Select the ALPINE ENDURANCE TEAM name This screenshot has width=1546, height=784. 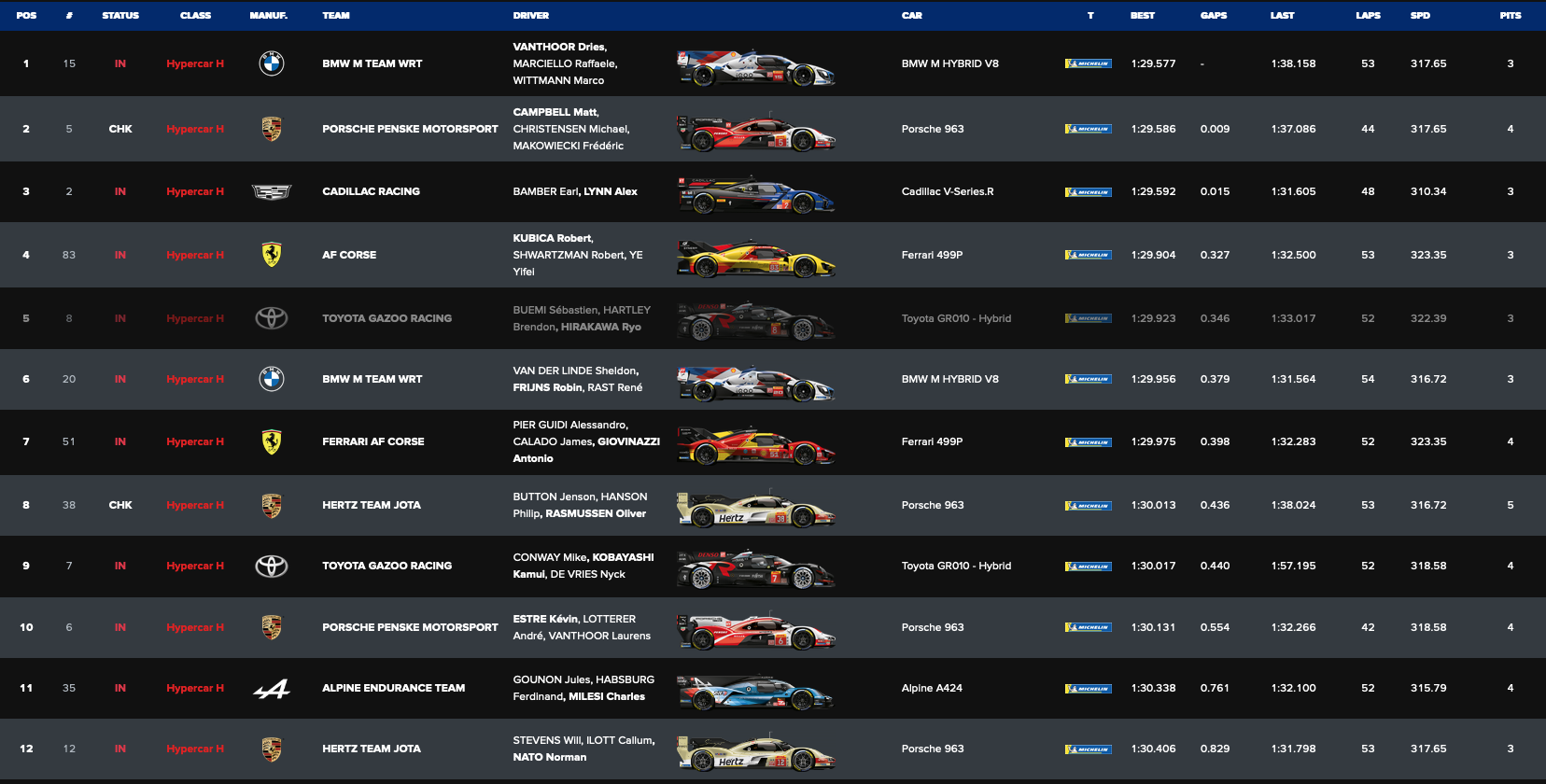click(393, 688)
